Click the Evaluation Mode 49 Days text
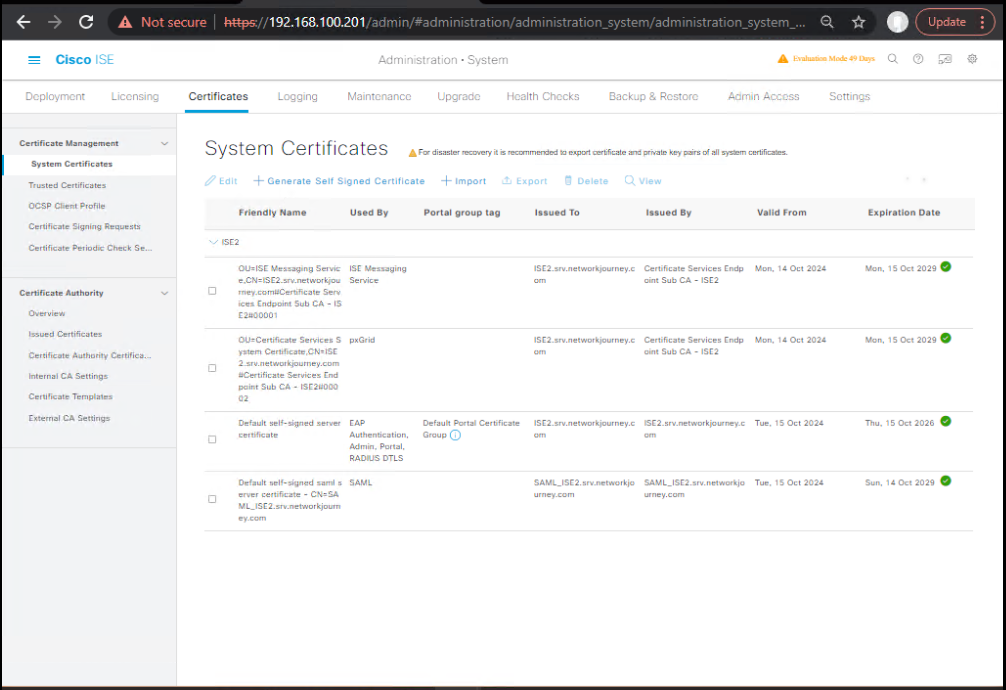Viewport: 1006px width, 690px height. click(x=834, y=58)
